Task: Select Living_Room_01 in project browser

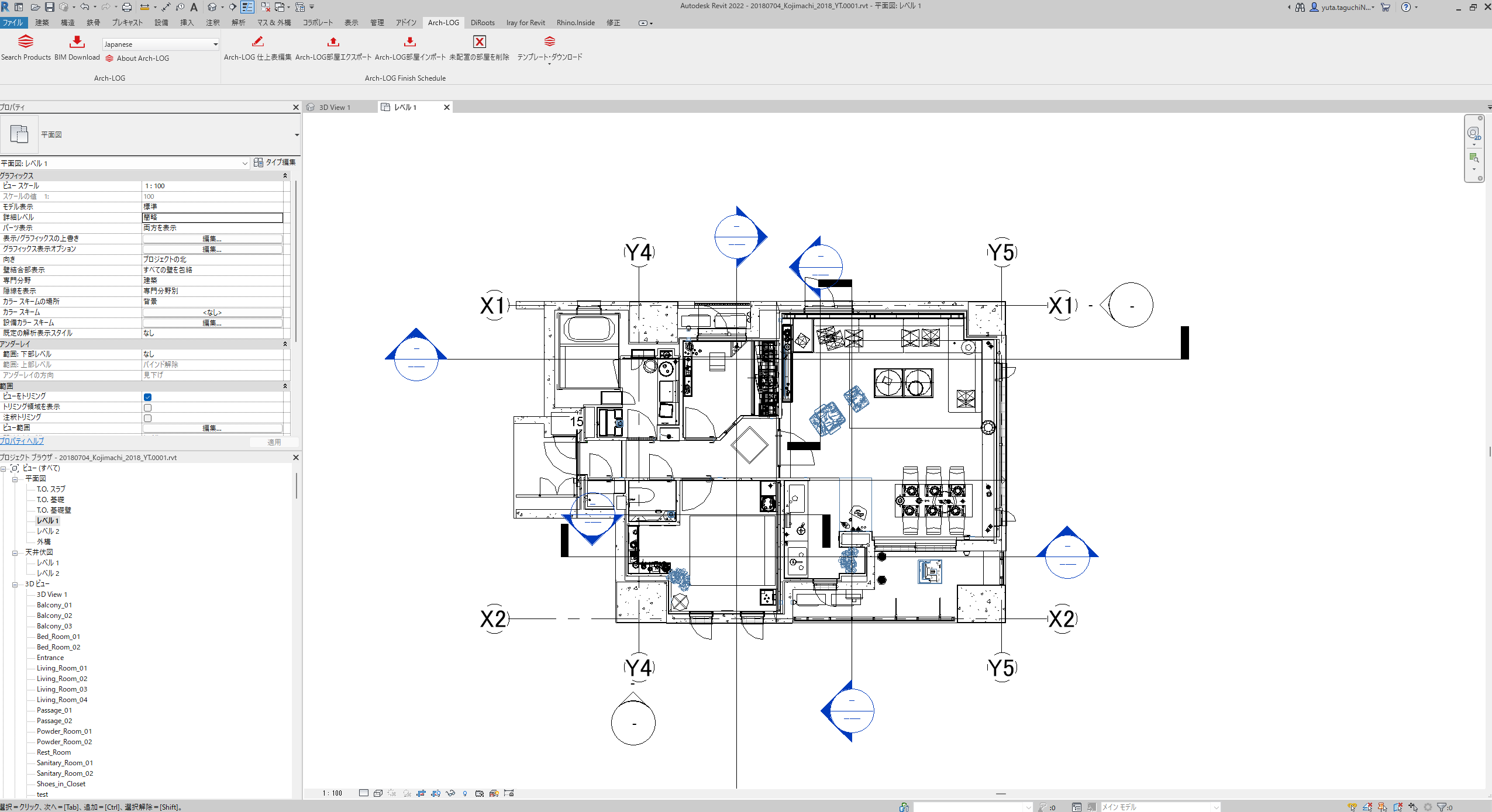Action: [x=62, y=668]
